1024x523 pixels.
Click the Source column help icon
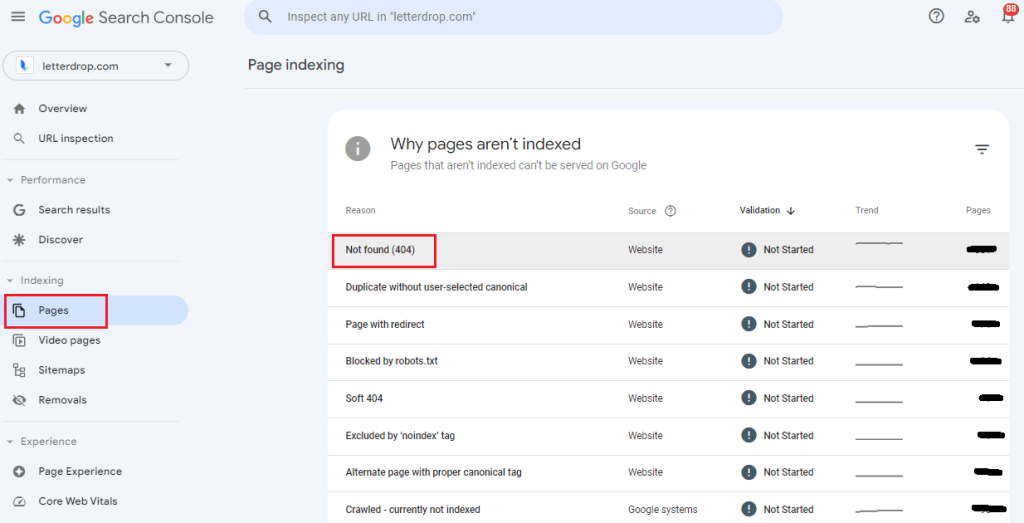(x=670, y=211)
